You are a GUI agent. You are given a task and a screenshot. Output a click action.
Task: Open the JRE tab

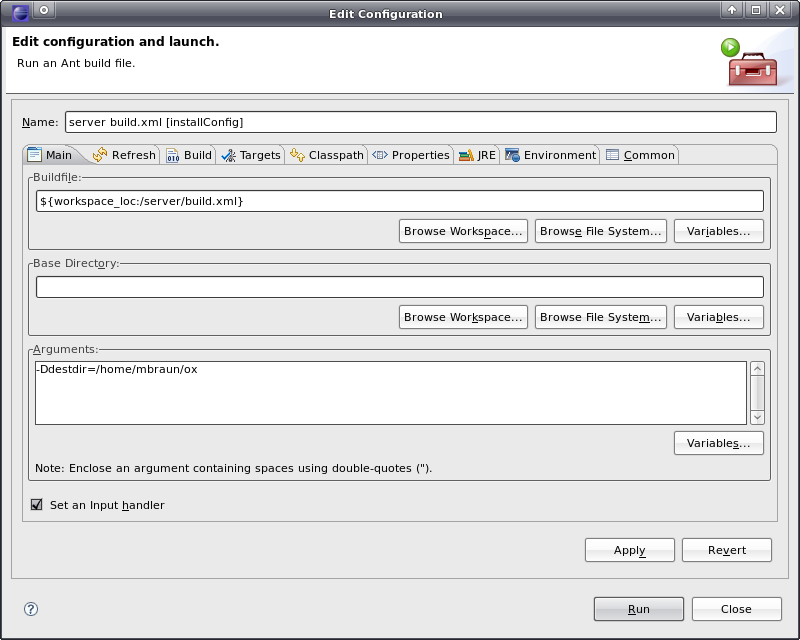pyautogui.click(x=477, y=155)
